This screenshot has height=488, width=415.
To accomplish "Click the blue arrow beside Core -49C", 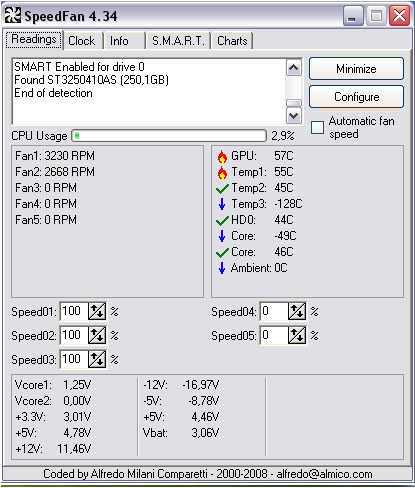I will point(222,236).
